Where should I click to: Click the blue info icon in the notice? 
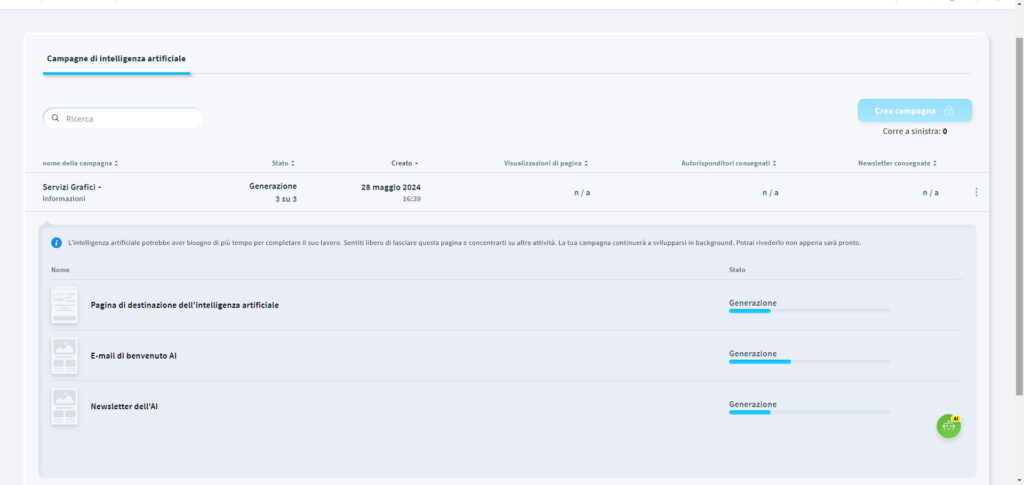(x=56, y=243)
